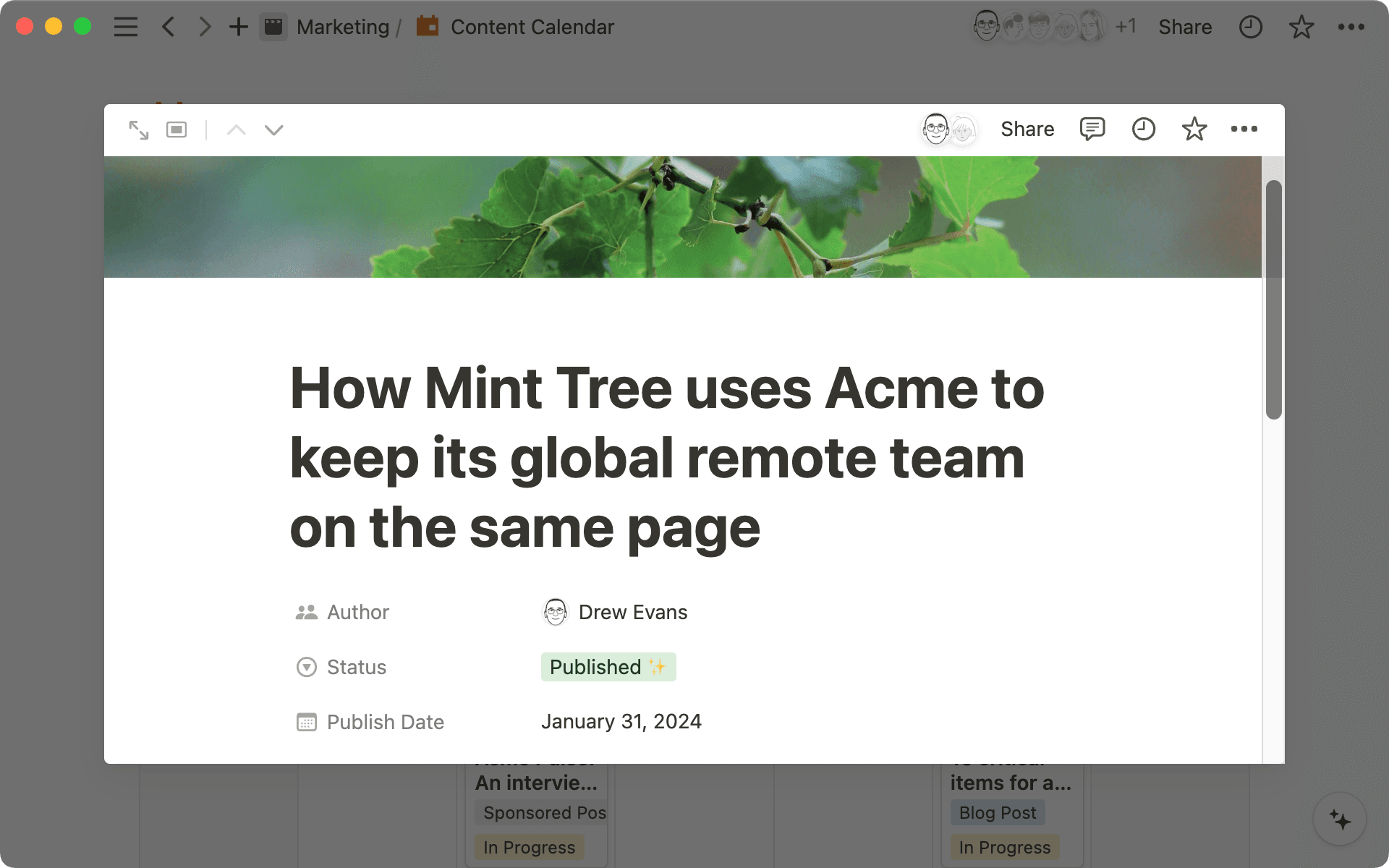This screenshot has height=868, width=1389.
Task: Edit the Publish Date January 31, 2024
Action: coord(621,722)
